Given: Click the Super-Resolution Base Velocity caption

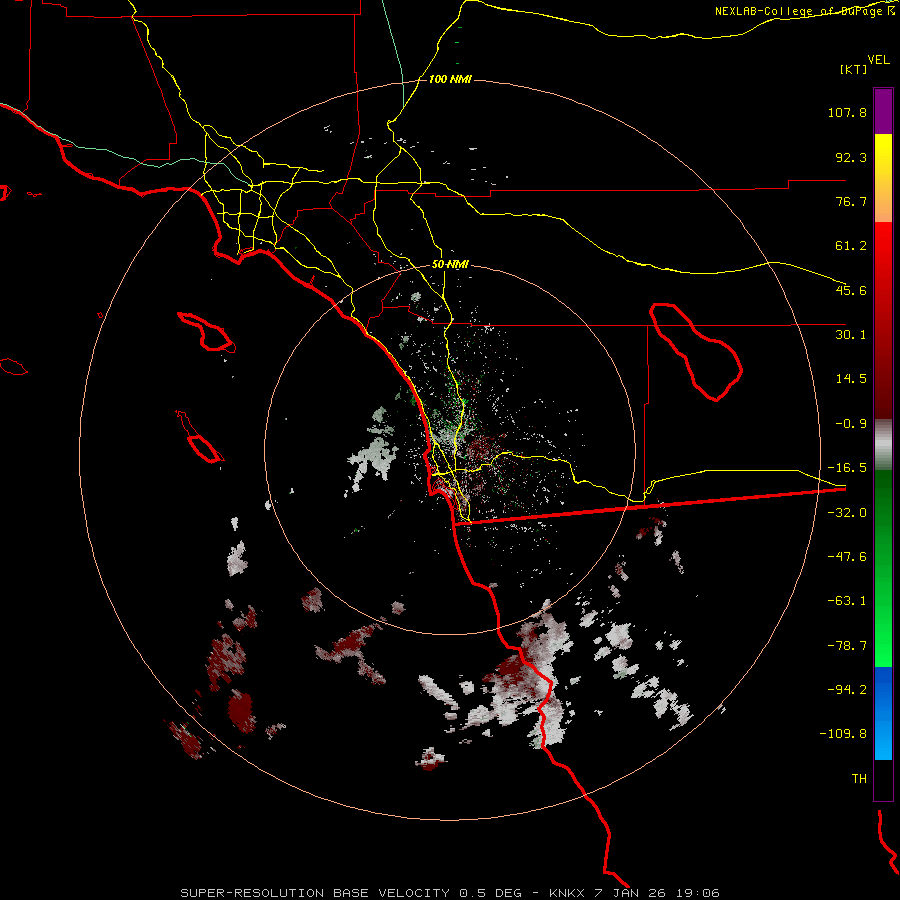Looking at the screenshot, I should [x=449, y=893].
